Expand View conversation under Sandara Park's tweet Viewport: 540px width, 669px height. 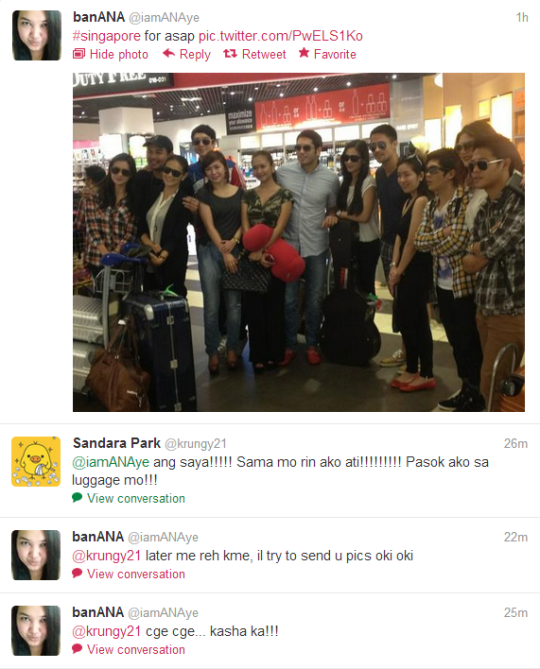136,498
